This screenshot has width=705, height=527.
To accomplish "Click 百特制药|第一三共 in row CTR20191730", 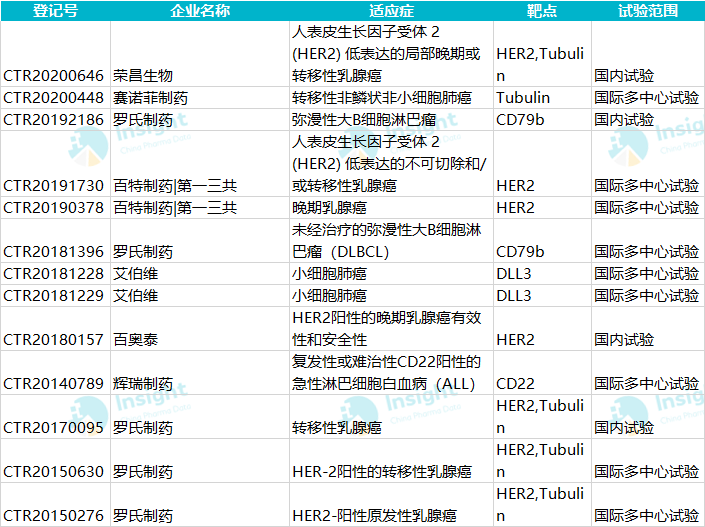I will point(175,186).
